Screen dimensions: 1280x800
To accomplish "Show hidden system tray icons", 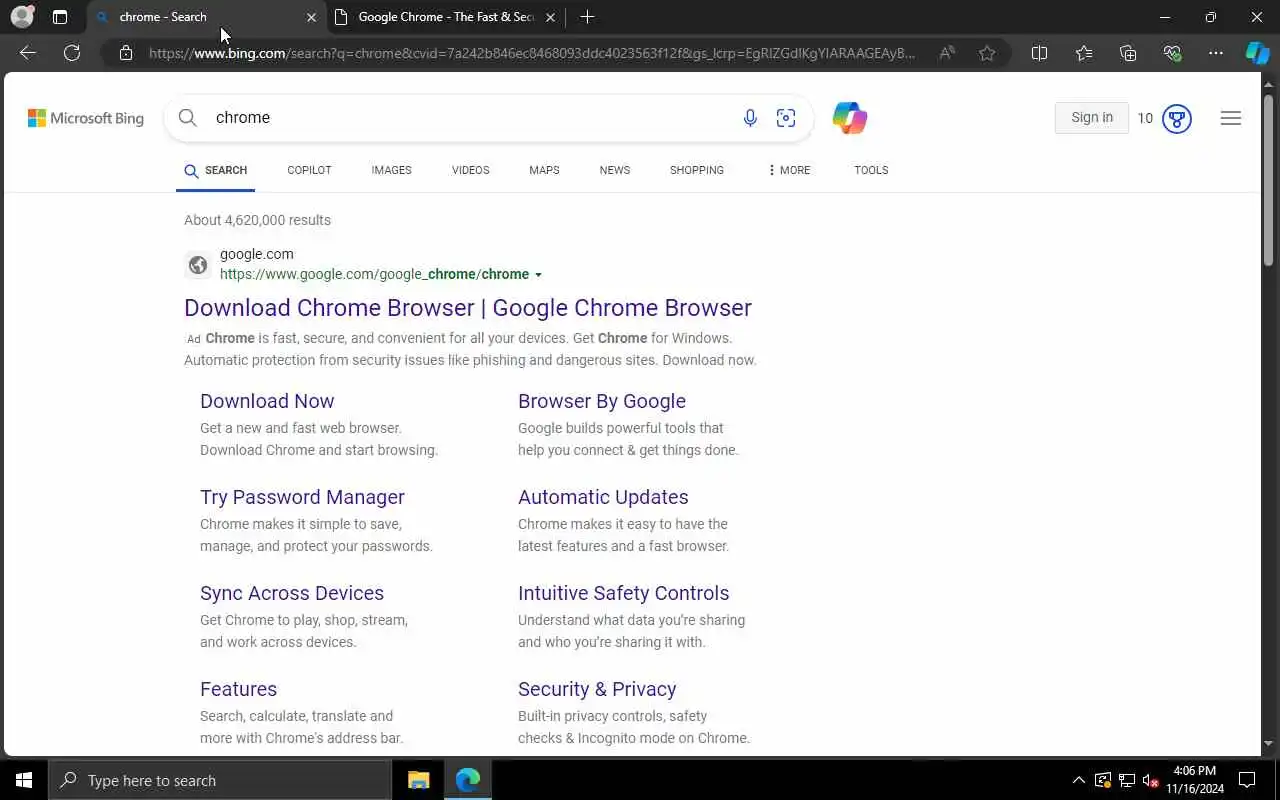I will 1078,780.
